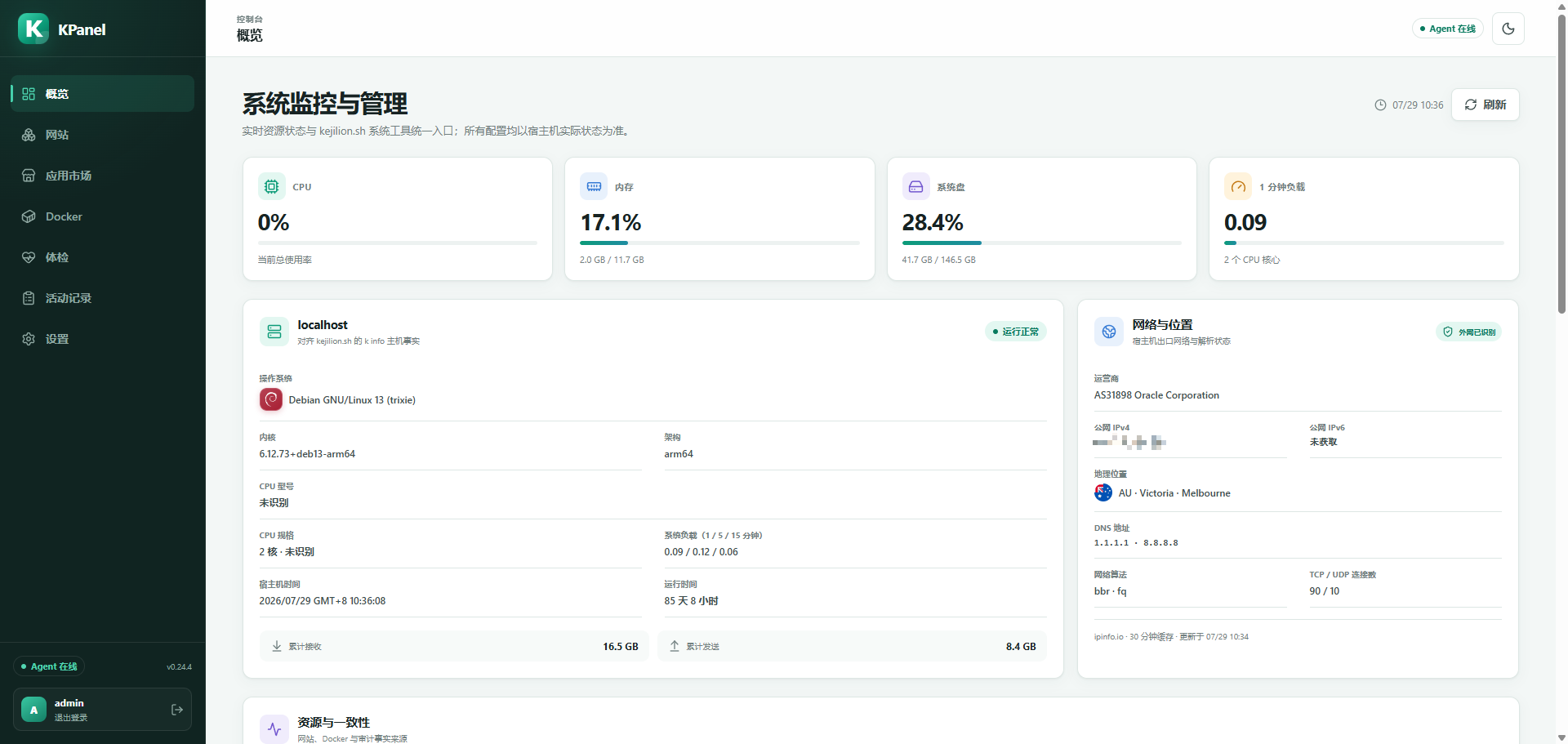
Task: Click the system disk progress bar
Action: (1041, 243)
